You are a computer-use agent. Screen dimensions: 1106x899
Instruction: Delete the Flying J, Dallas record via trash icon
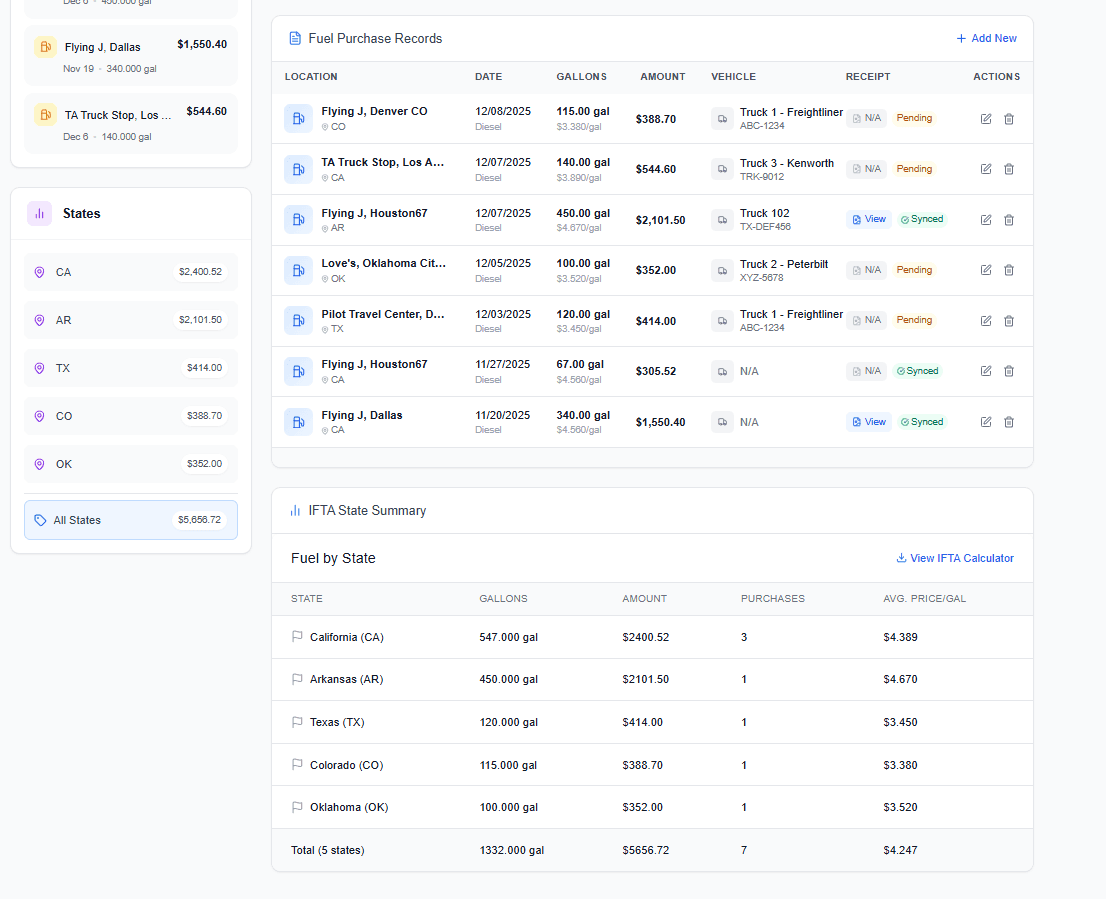coord(1009,421)
